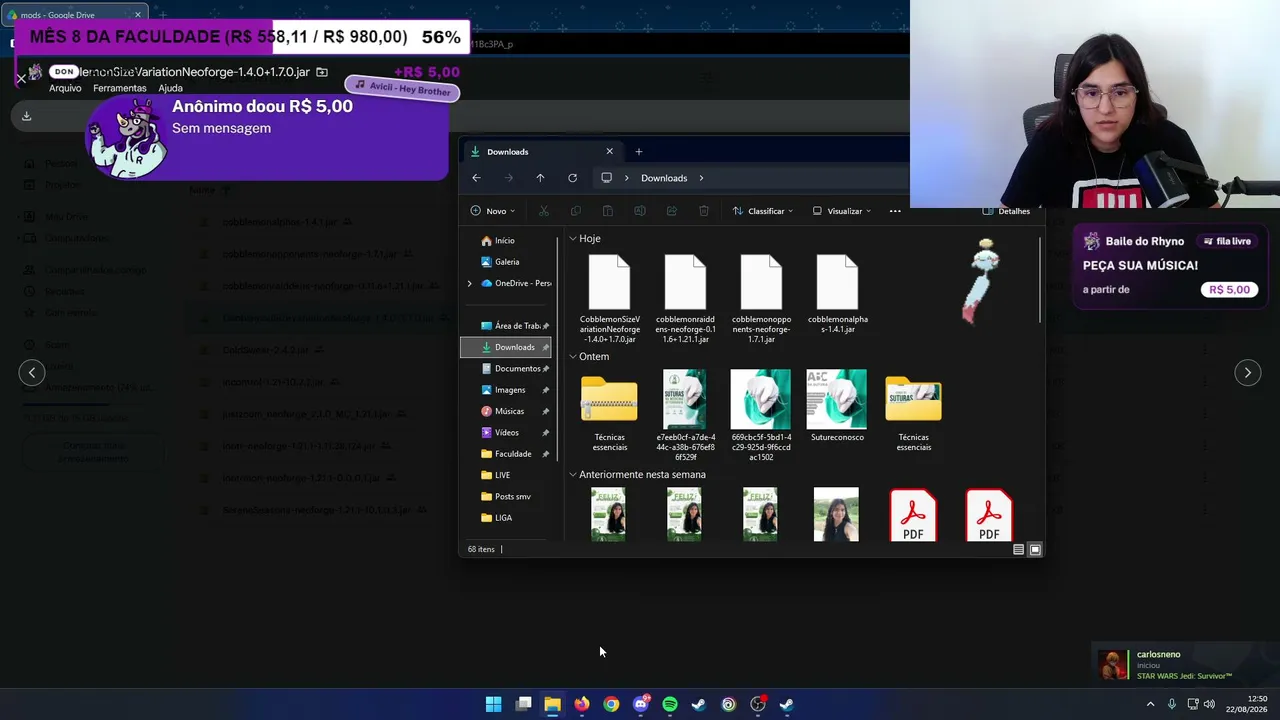Select the mods - Google Drive browser tab
The height and width of the screenshot is (720, 1280).
coord(75,15)
